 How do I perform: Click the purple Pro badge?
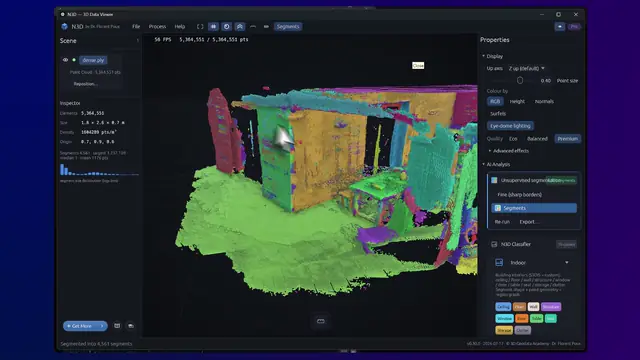pyautogui.click(x=574, y=27)
